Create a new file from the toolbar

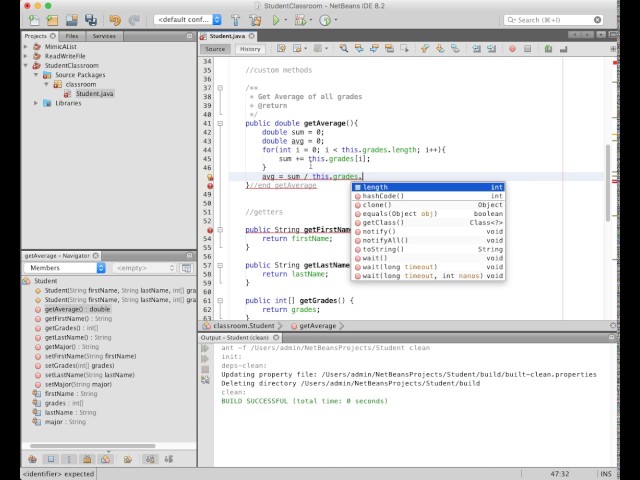(34, 20)
